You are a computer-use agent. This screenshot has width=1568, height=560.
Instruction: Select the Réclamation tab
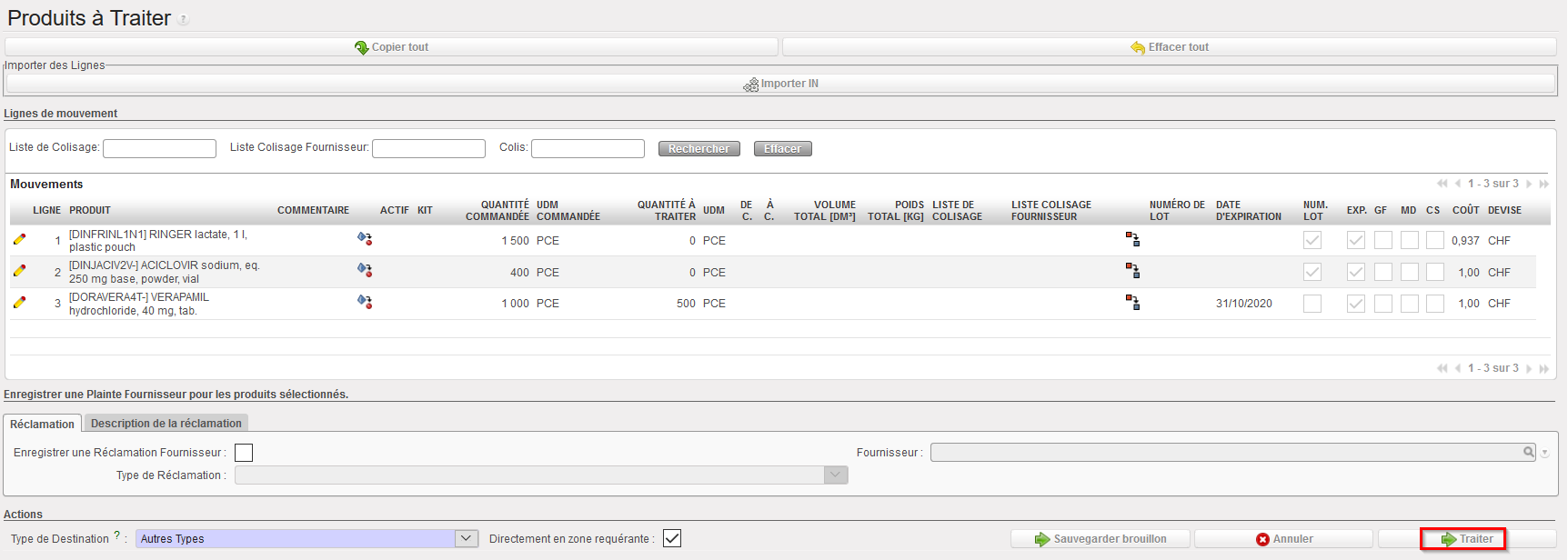[43, 425]
